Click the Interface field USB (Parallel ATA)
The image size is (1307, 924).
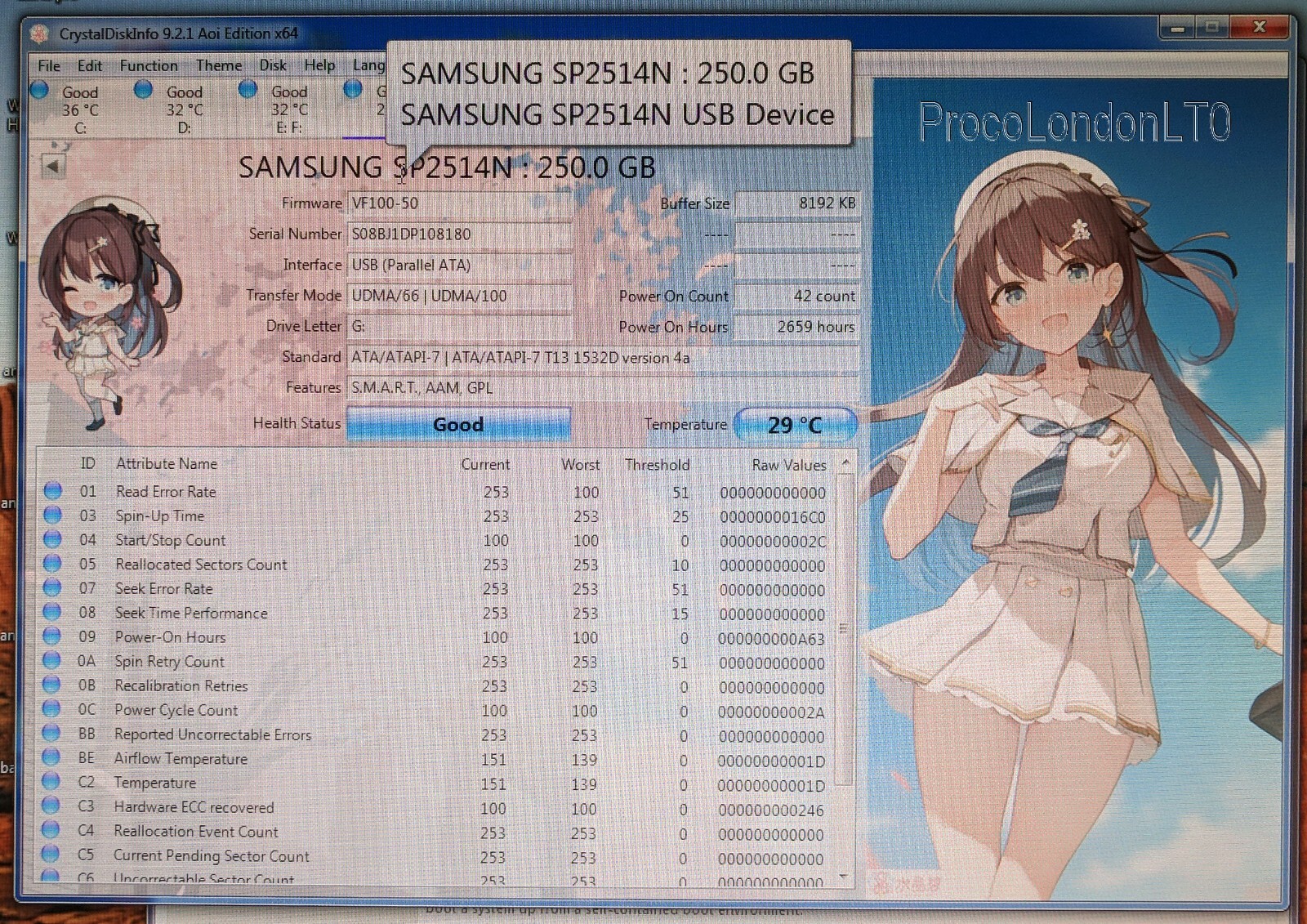459,266
